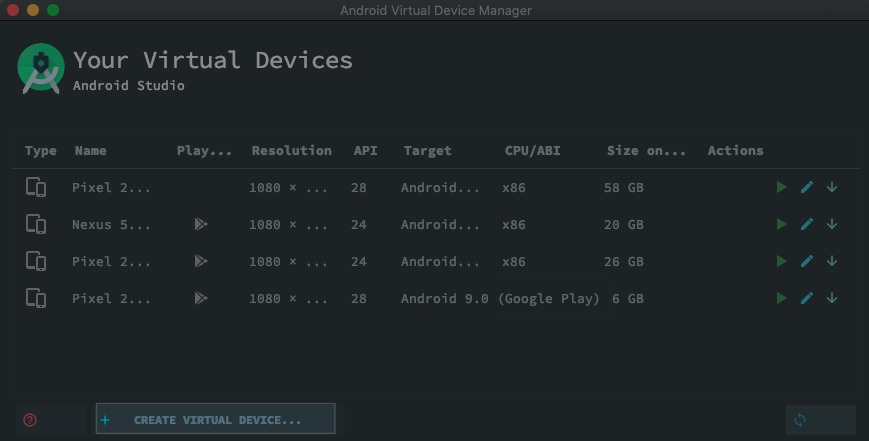Edit the 58 GB Pixel 2 device
This screenshot has width=869, height=441.
pyautogui.click(x=807, y=187)
